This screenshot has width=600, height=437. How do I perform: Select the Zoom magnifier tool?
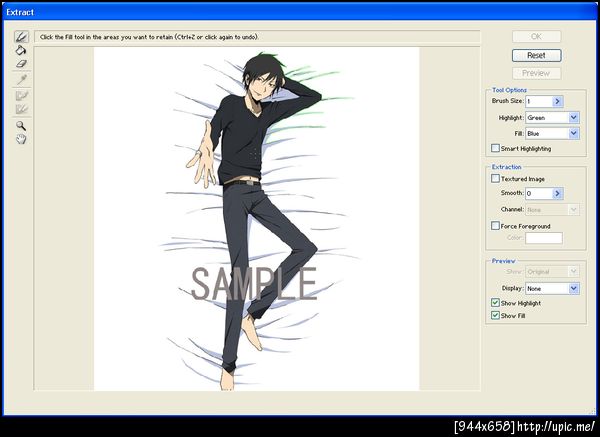coord(21,126)
